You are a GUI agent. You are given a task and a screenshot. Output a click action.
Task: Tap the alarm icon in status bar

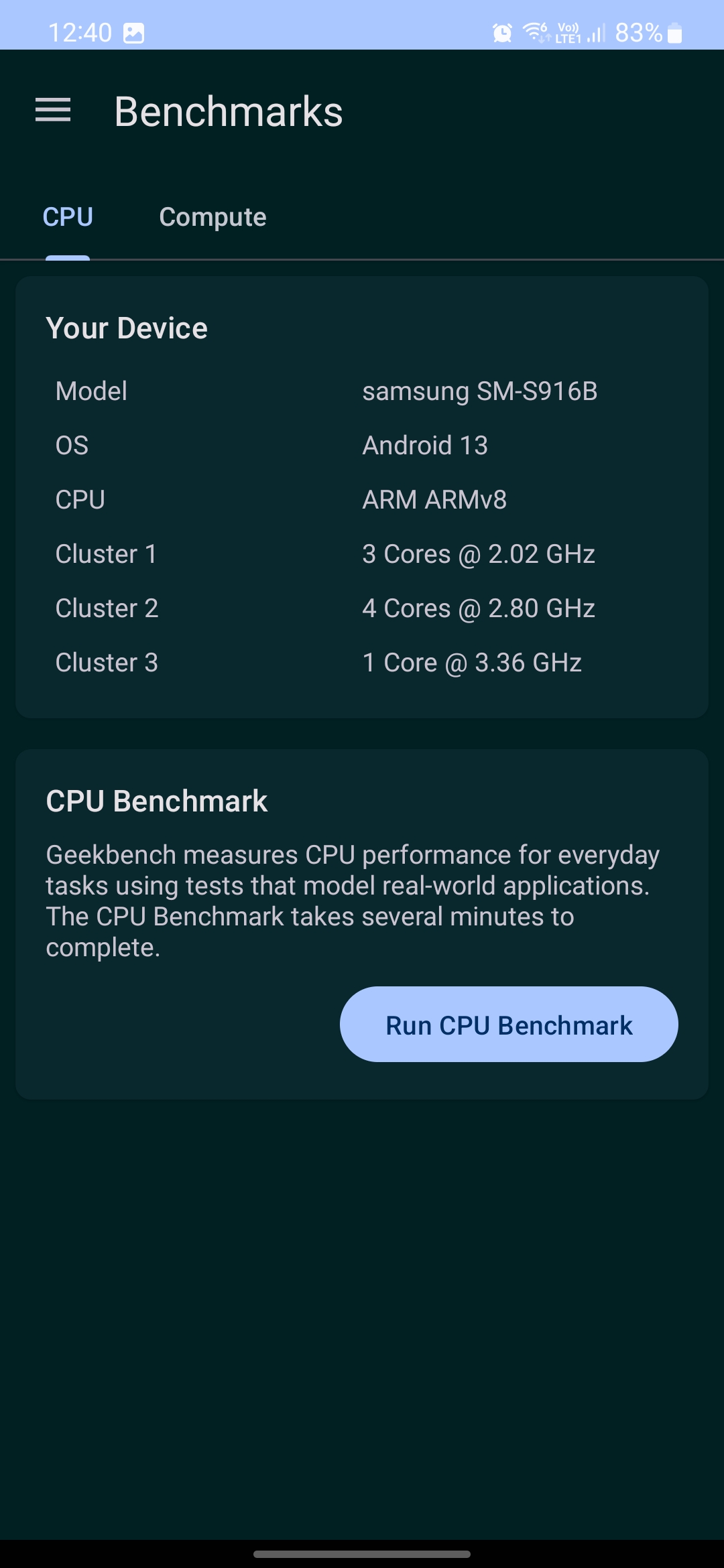point(502,32)
